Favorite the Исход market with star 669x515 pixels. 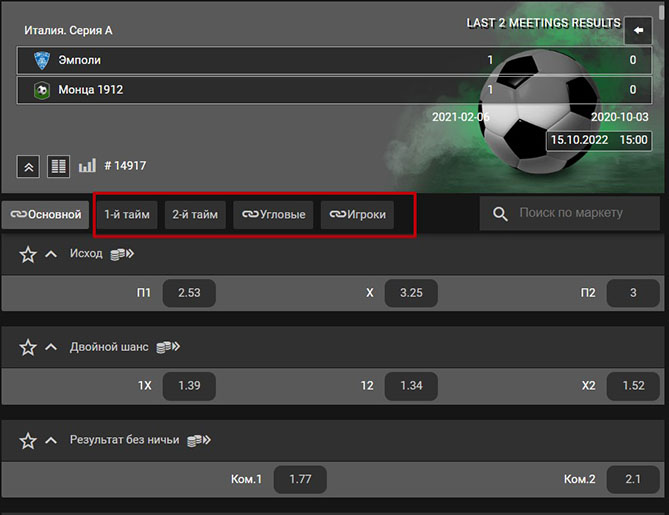[x=28, y=254]
